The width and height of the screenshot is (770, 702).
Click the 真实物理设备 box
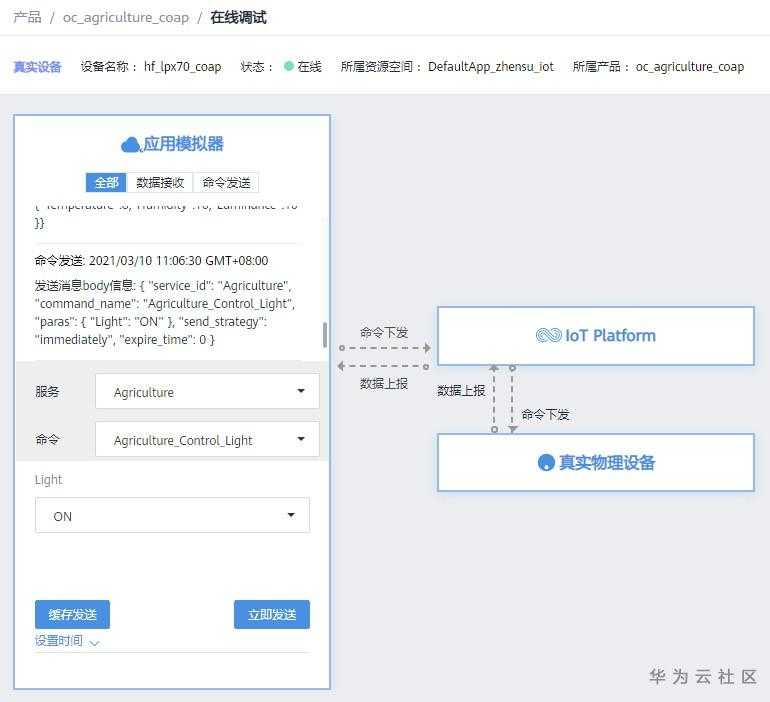[x=596, y=462]
